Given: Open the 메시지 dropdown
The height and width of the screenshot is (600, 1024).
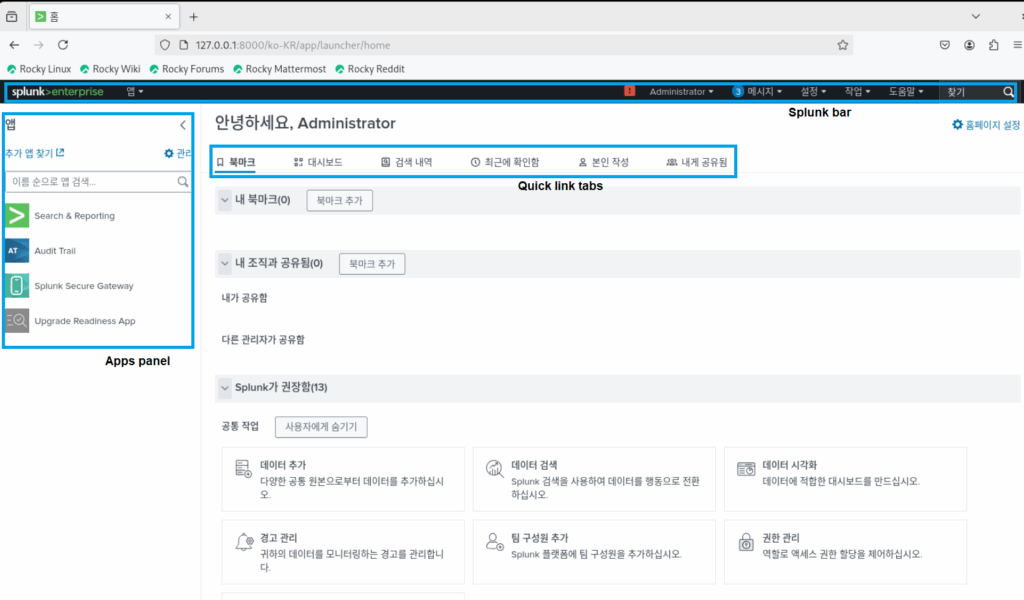Looking at the screenshot, I should (758, 91).
